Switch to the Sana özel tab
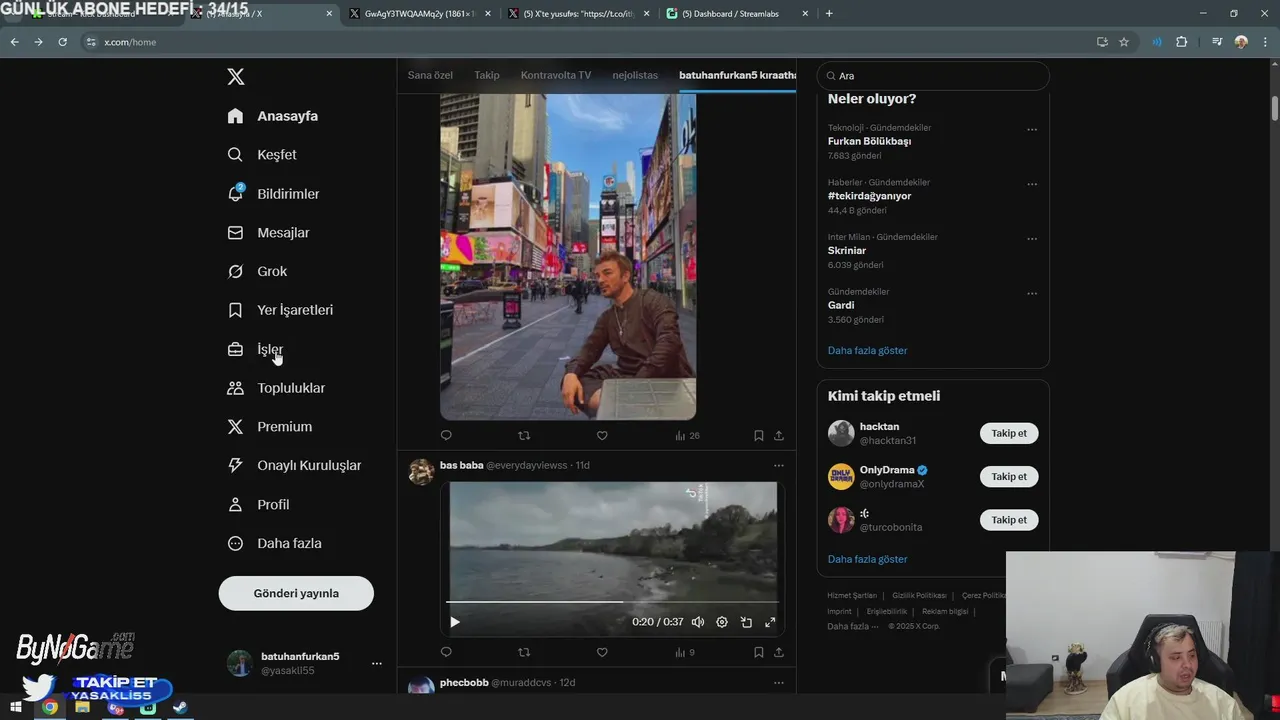The image size is (1280, 720). 430,75
